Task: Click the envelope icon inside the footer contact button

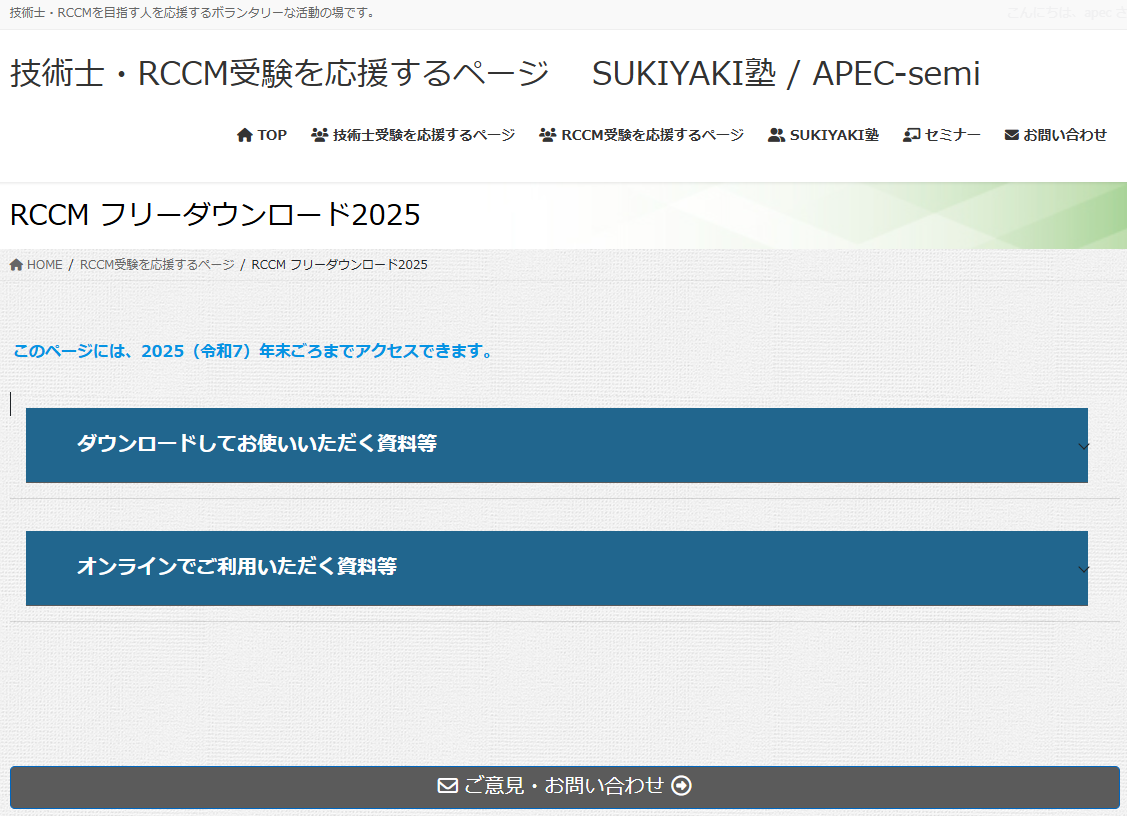Action: click(x=445, y=786)
